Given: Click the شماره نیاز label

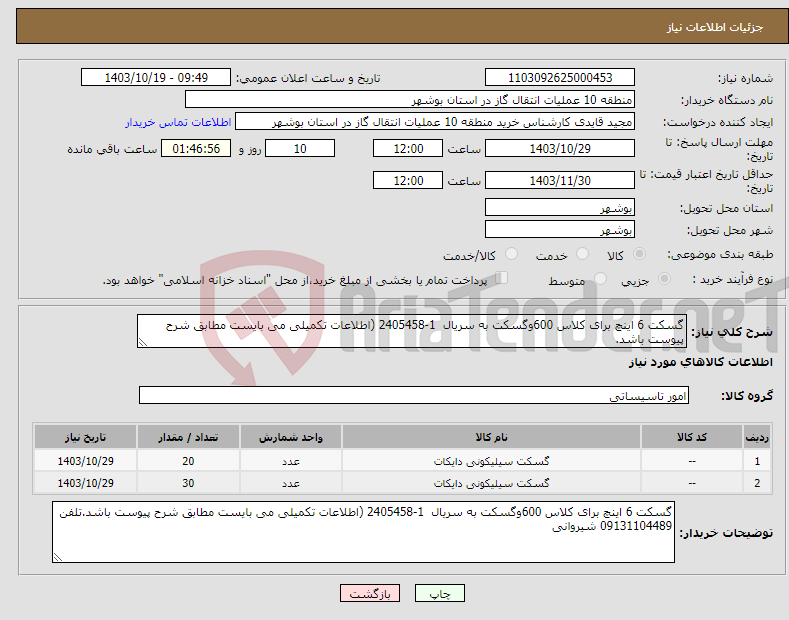Looking at the screenshot, I should point(745,78).
